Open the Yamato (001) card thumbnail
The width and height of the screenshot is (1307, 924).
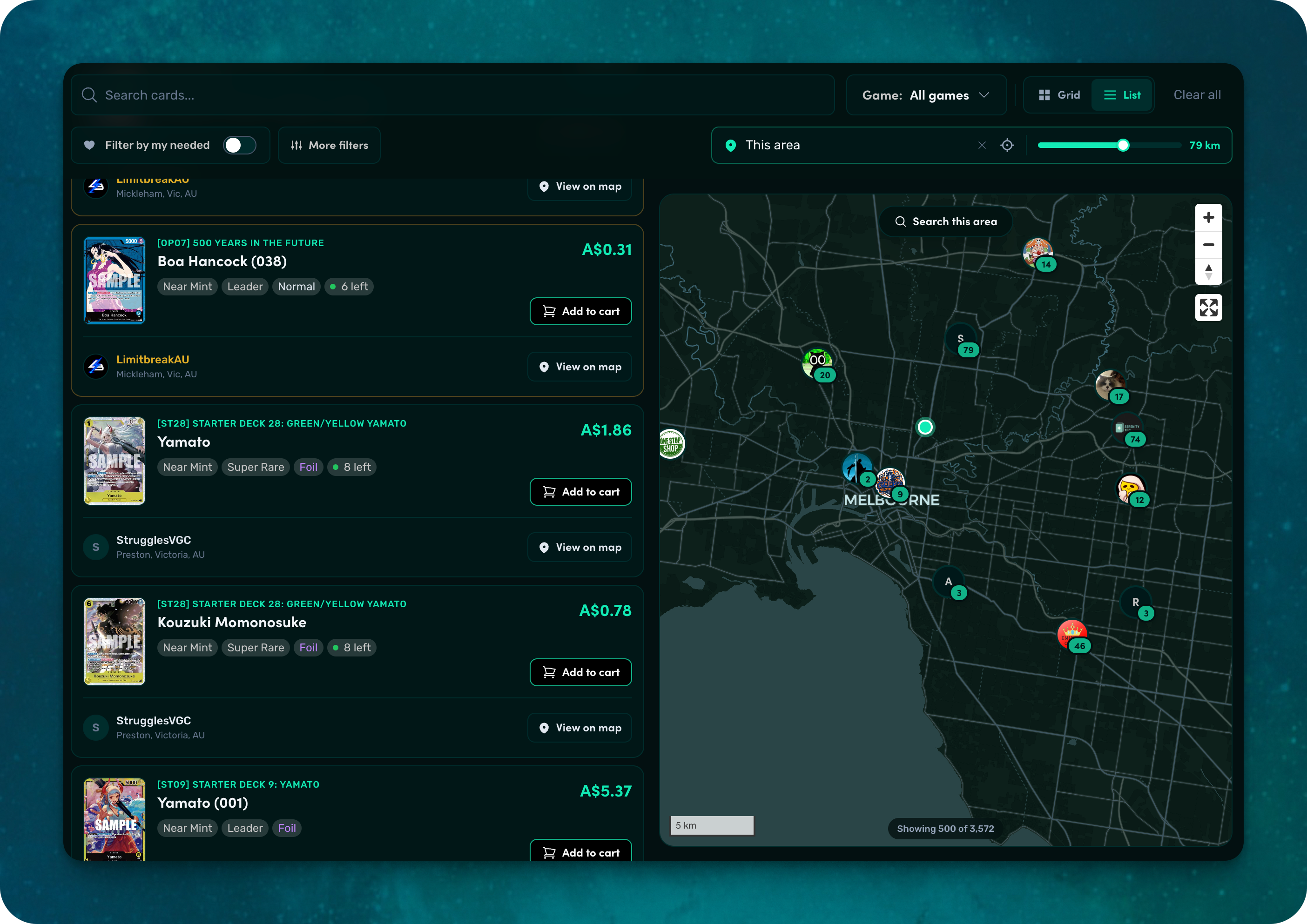point(115,819)
